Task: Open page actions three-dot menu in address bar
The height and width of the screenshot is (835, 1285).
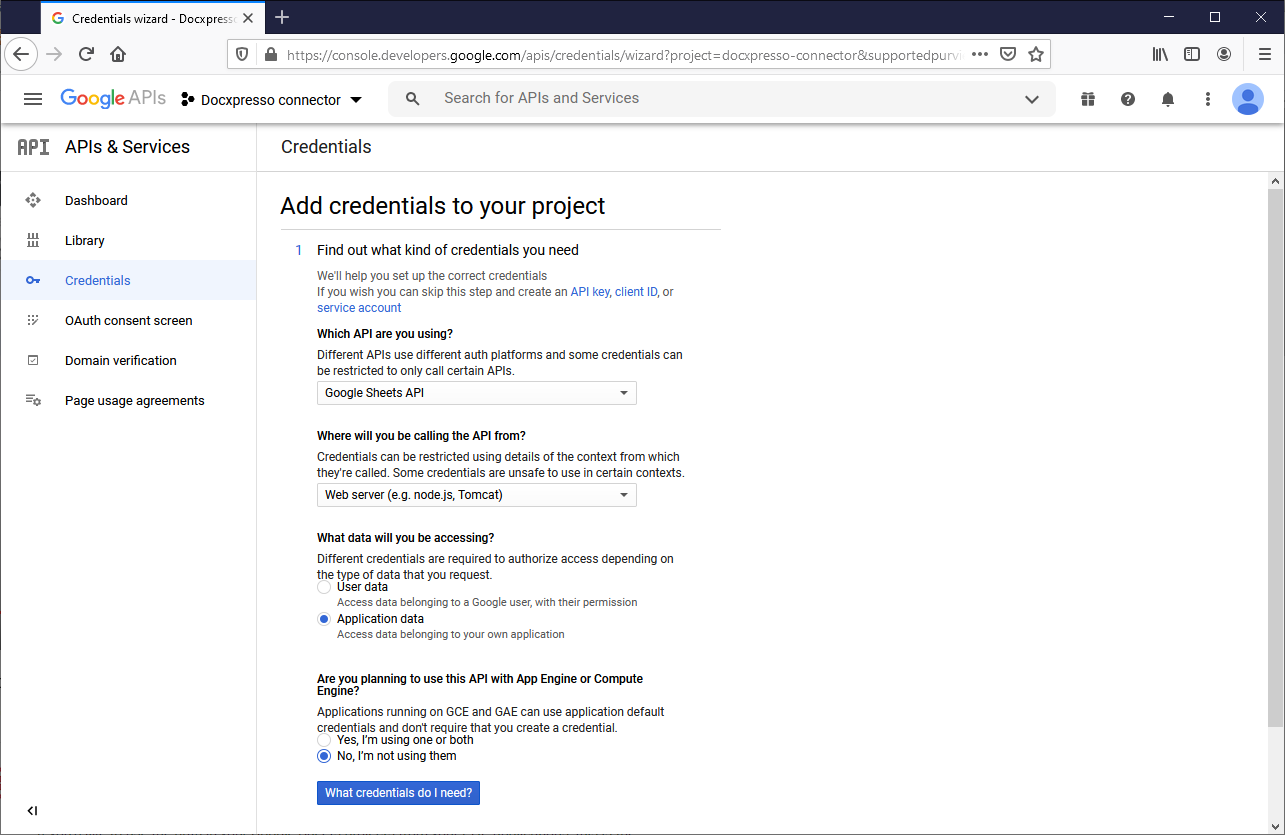Action: [980, 54]
